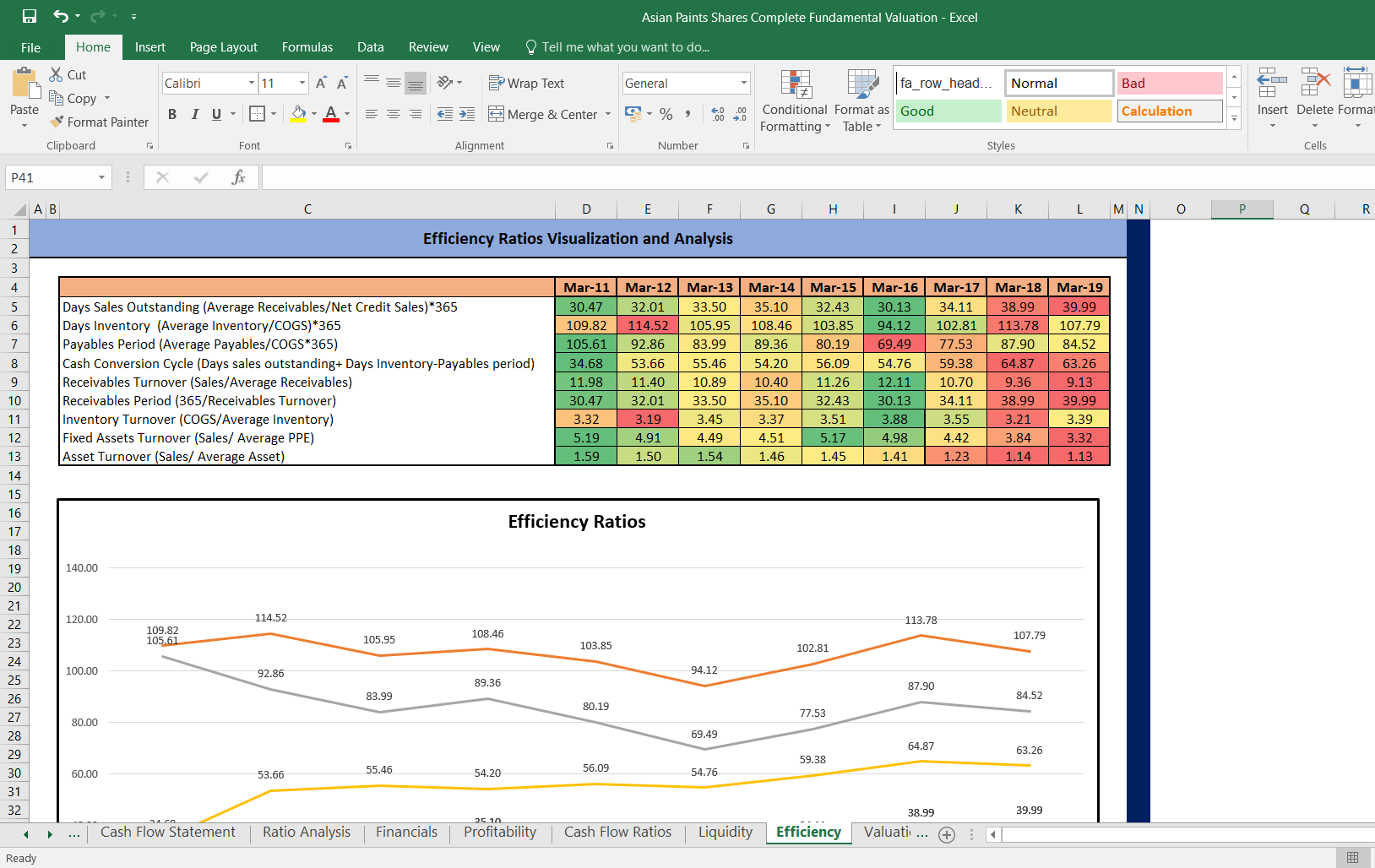Apply the Good cell style
This screenshot has height=868, width=1375.
point(948,111)
